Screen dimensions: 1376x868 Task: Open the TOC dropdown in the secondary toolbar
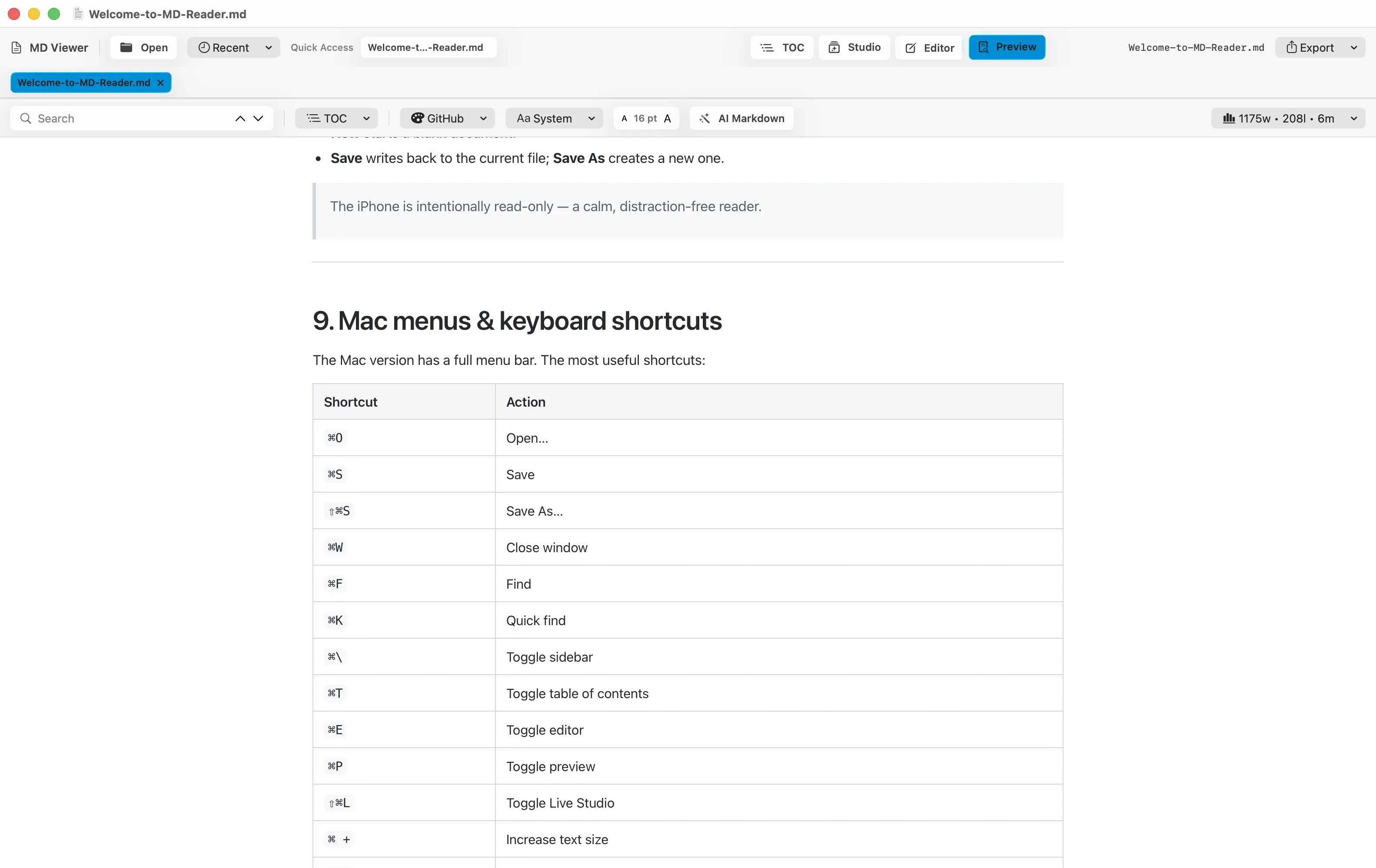coord(336,118)
